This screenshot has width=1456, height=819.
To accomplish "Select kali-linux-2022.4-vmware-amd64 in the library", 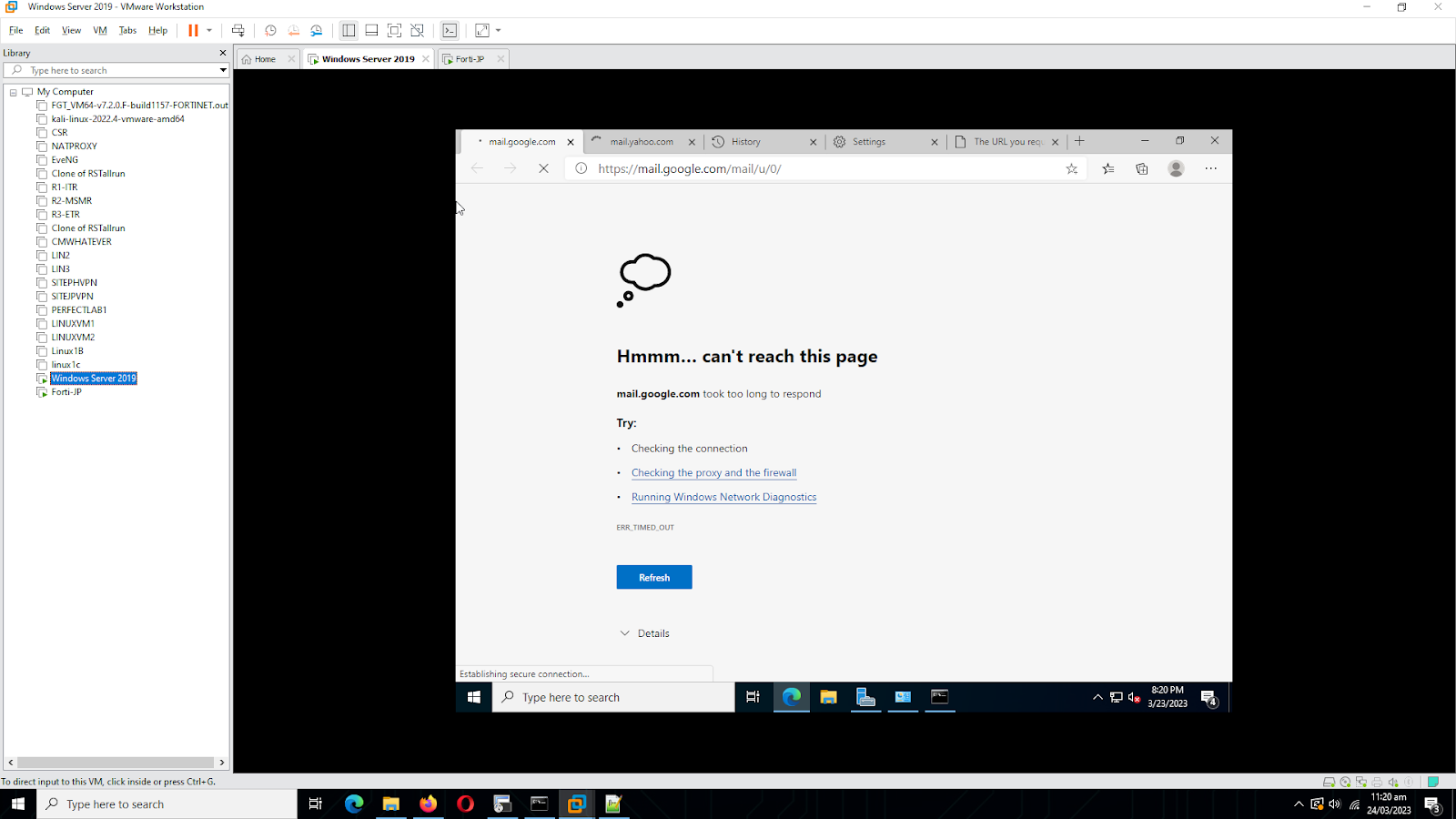I will pos(117,118).
